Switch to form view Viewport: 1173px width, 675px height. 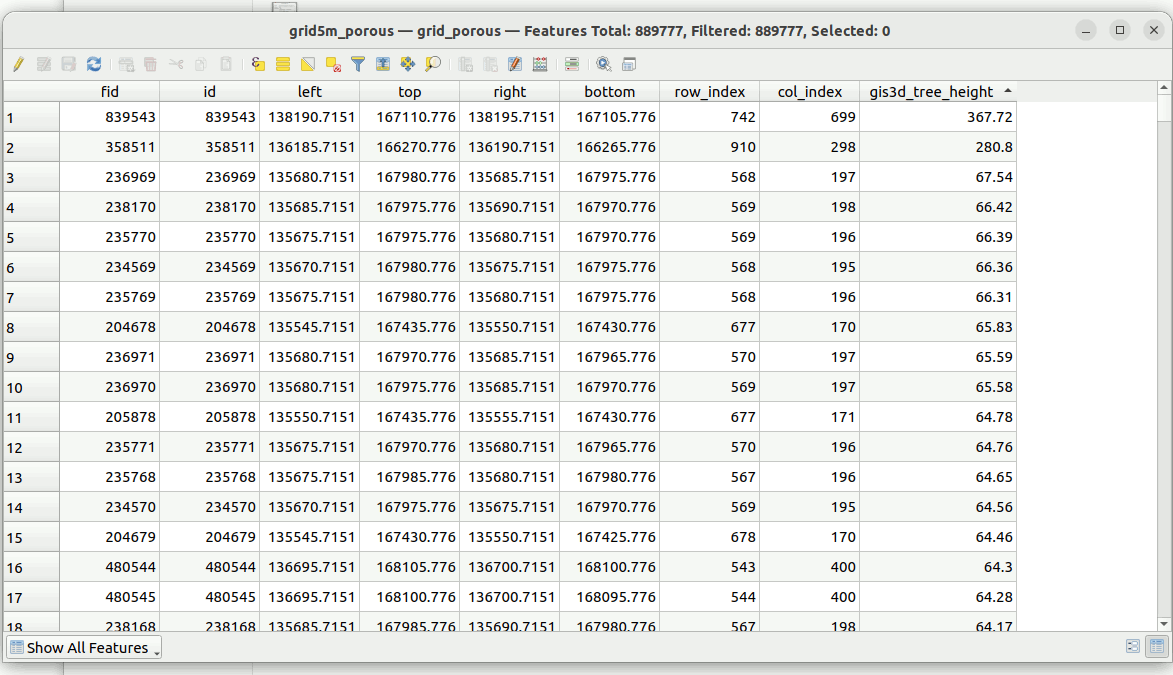coord(1133,647)
